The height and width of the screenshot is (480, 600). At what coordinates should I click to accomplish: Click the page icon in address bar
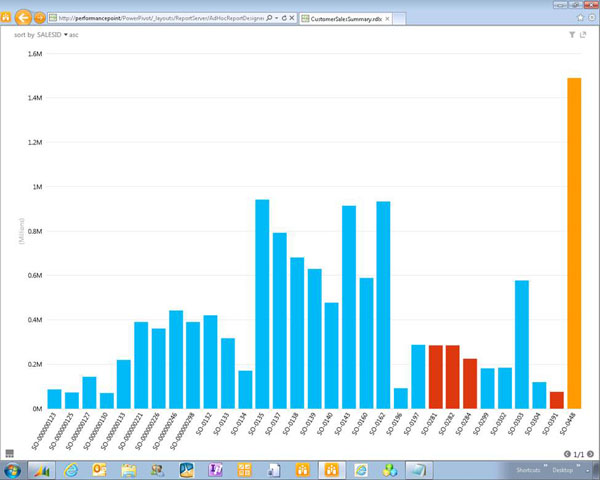click(53, 18)
